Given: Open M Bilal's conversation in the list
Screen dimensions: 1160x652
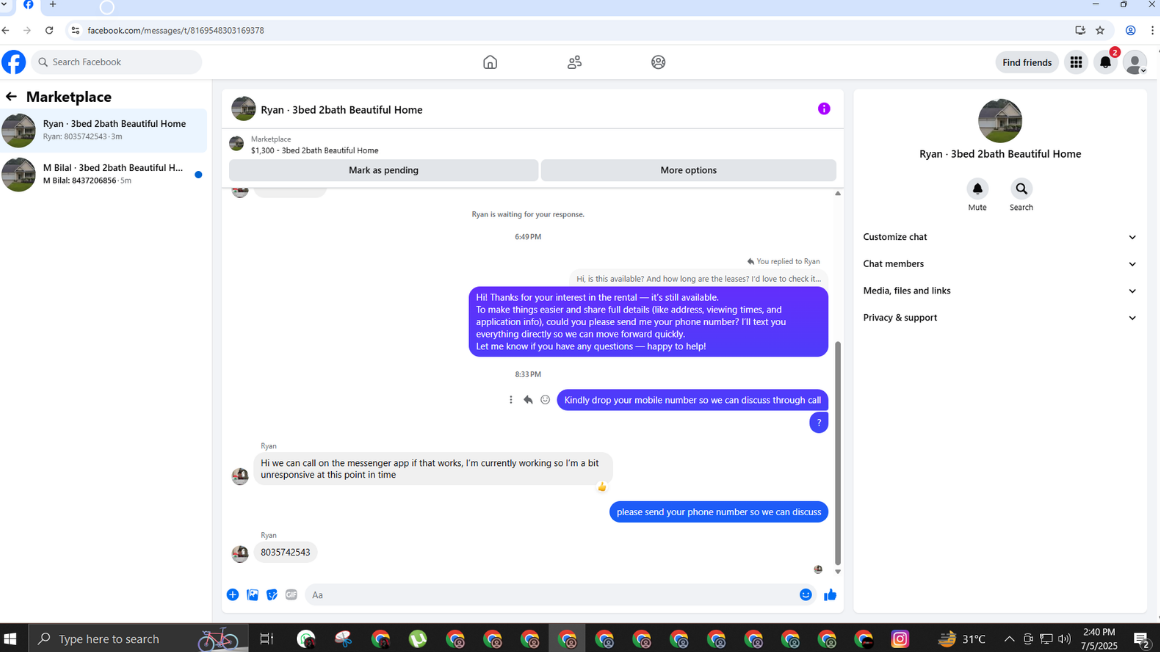Looking at the screenshot, I should pos(104,174).
